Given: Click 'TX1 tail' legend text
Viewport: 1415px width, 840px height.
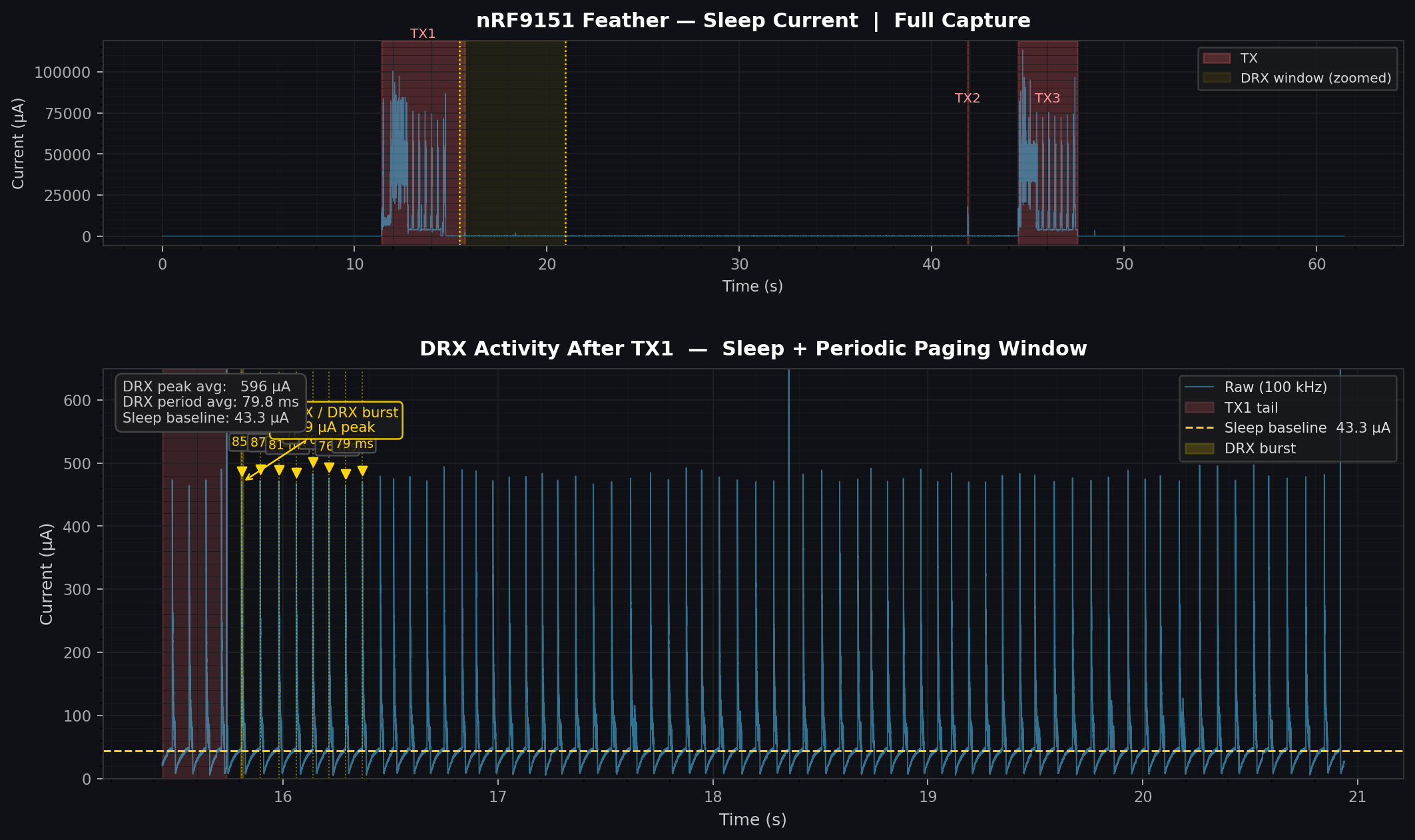Looking at the screenshot, I should [1251, 408].
